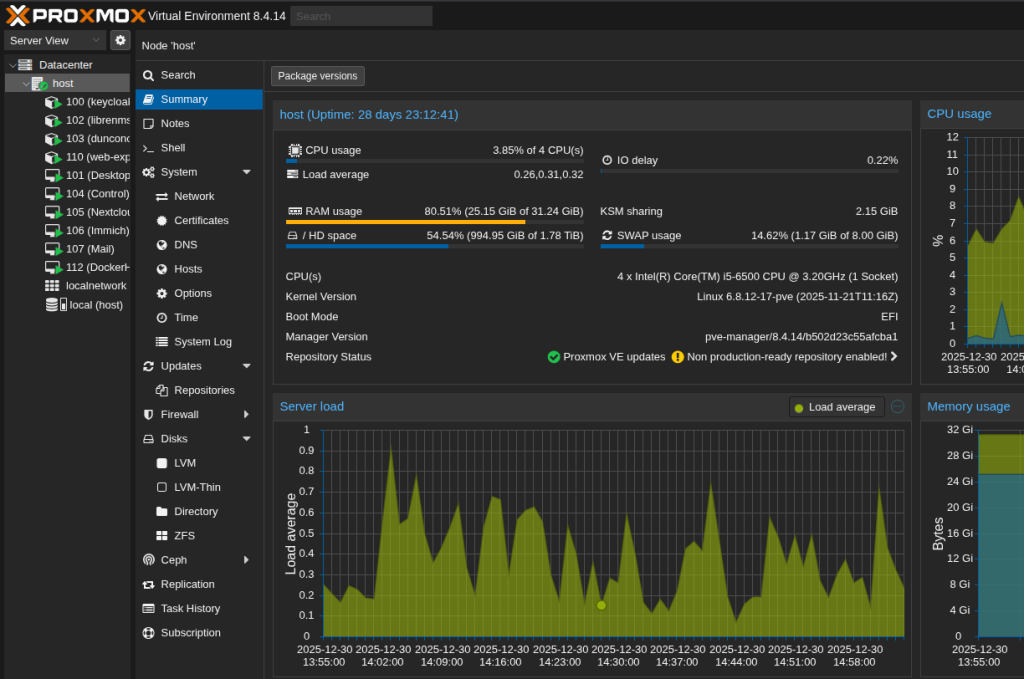Click the Certificates icon under System
Viewport: 1024px width, 679px height.
[162, 221]
